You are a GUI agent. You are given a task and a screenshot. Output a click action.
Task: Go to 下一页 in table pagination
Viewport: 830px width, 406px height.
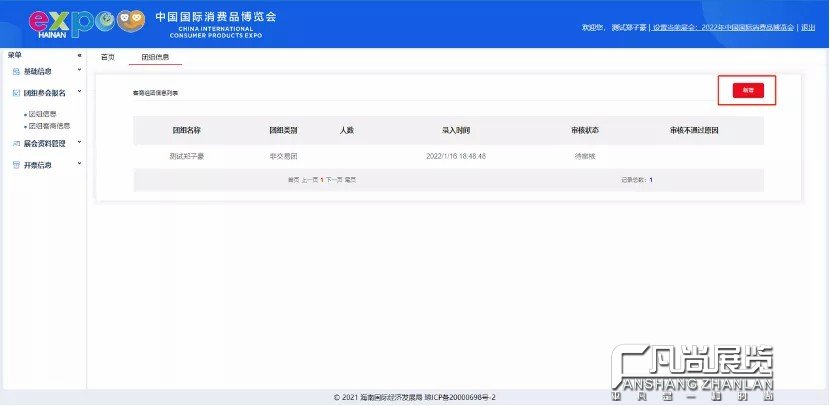334,180
